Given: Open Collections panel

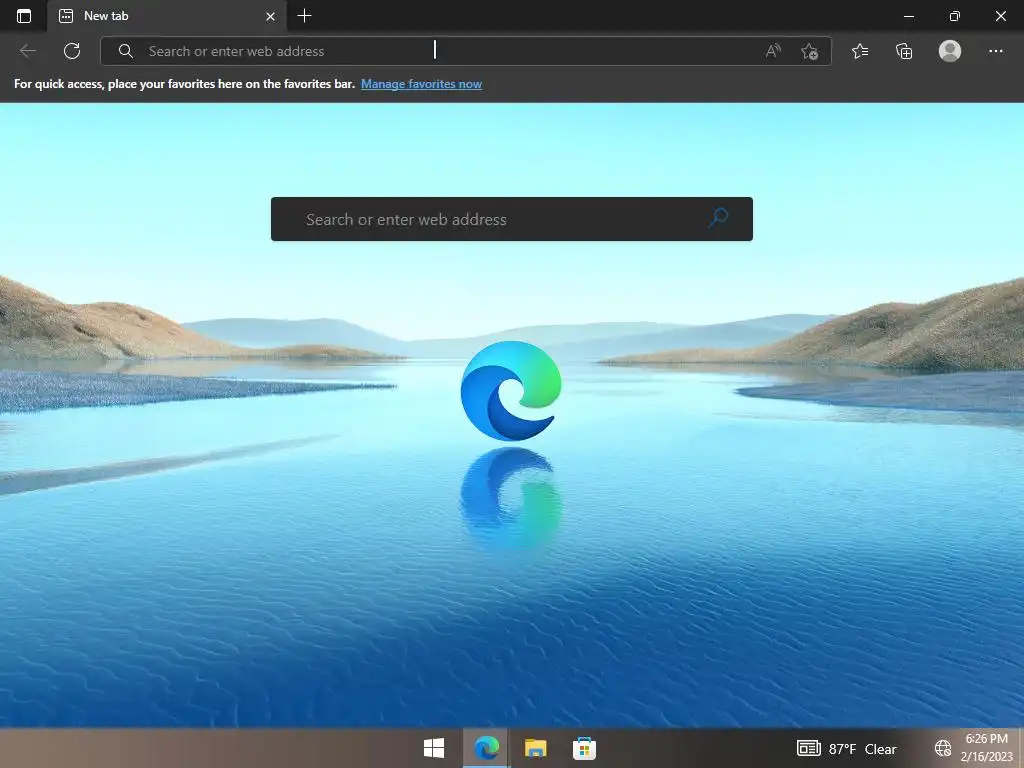Looking at the screenshot, I should coord(904,51).
